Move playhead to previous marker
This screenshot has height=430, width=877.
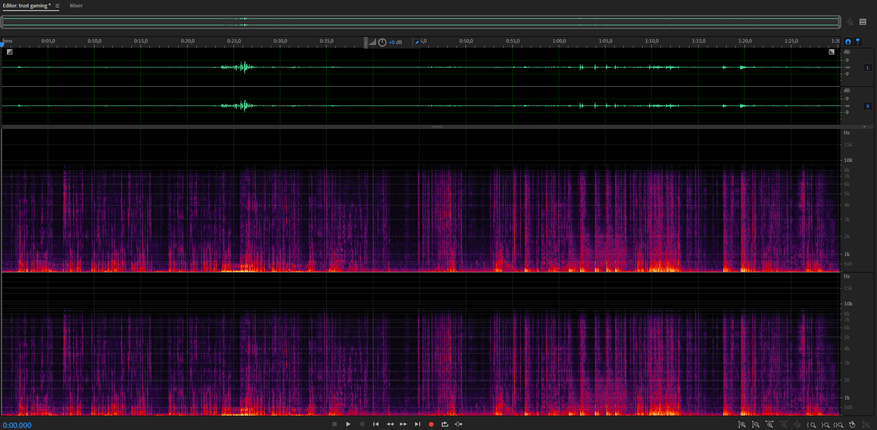[x=376, y=424]
